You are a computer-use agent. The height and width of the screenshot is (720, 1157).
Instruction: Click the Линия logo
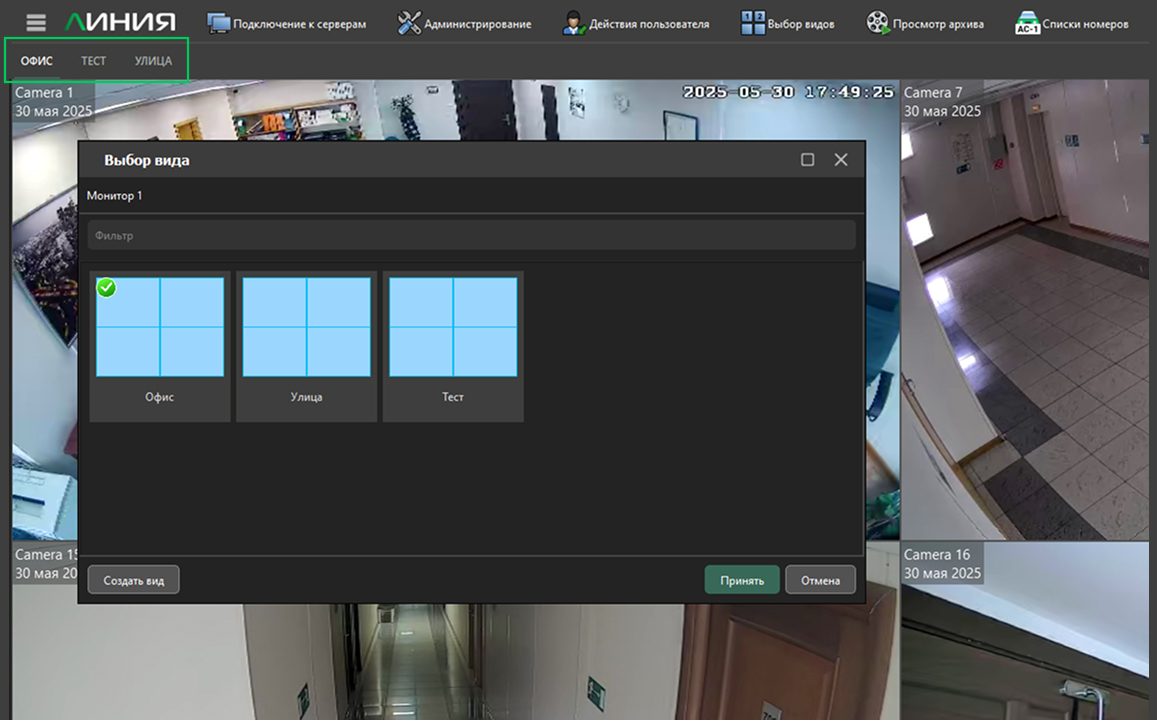pos(120,23)
